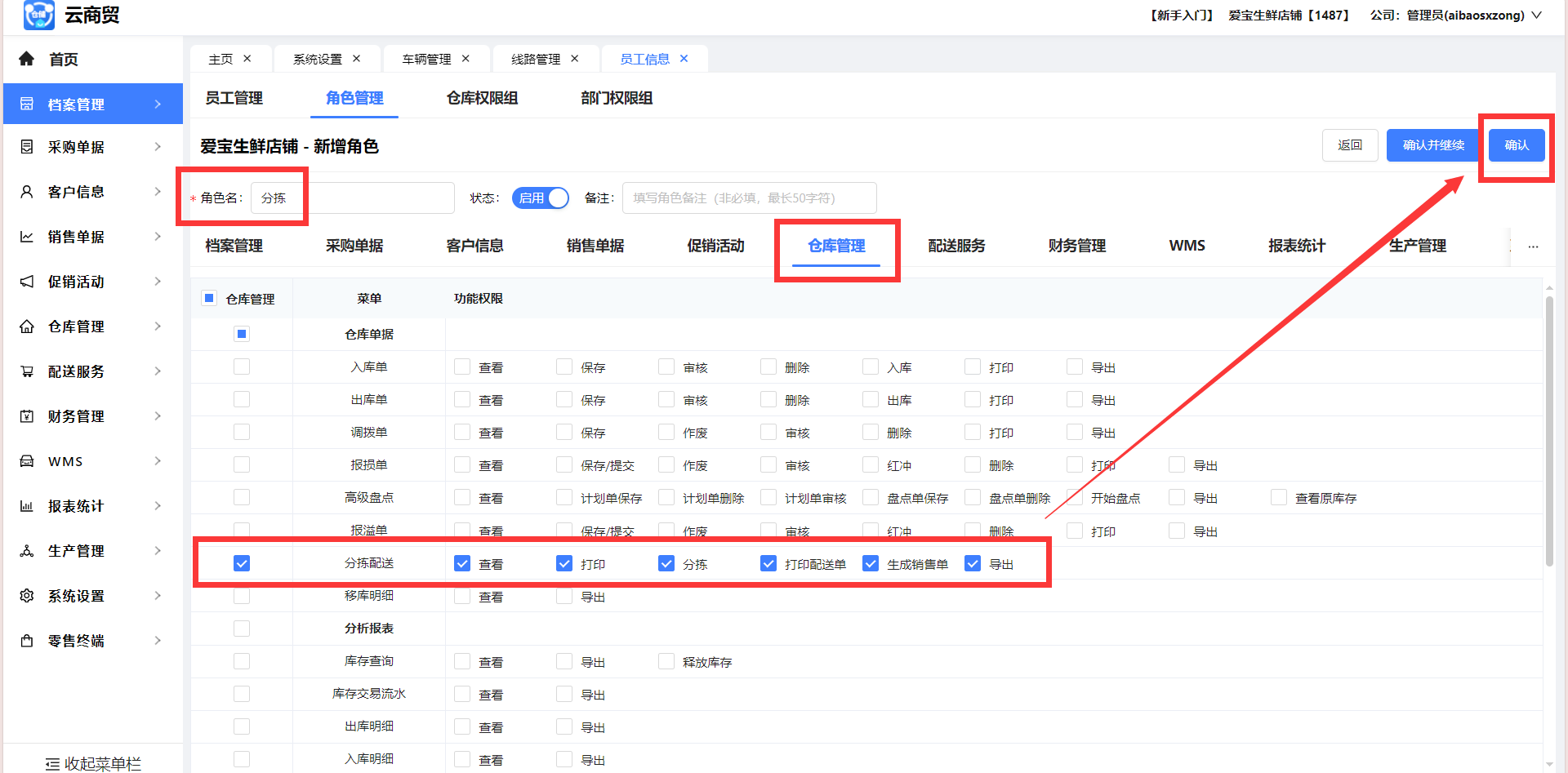The image size is (1568, 773).
Task: Expand the 财务管理 sidebar chevron
Action: click(x=158, y=416)
